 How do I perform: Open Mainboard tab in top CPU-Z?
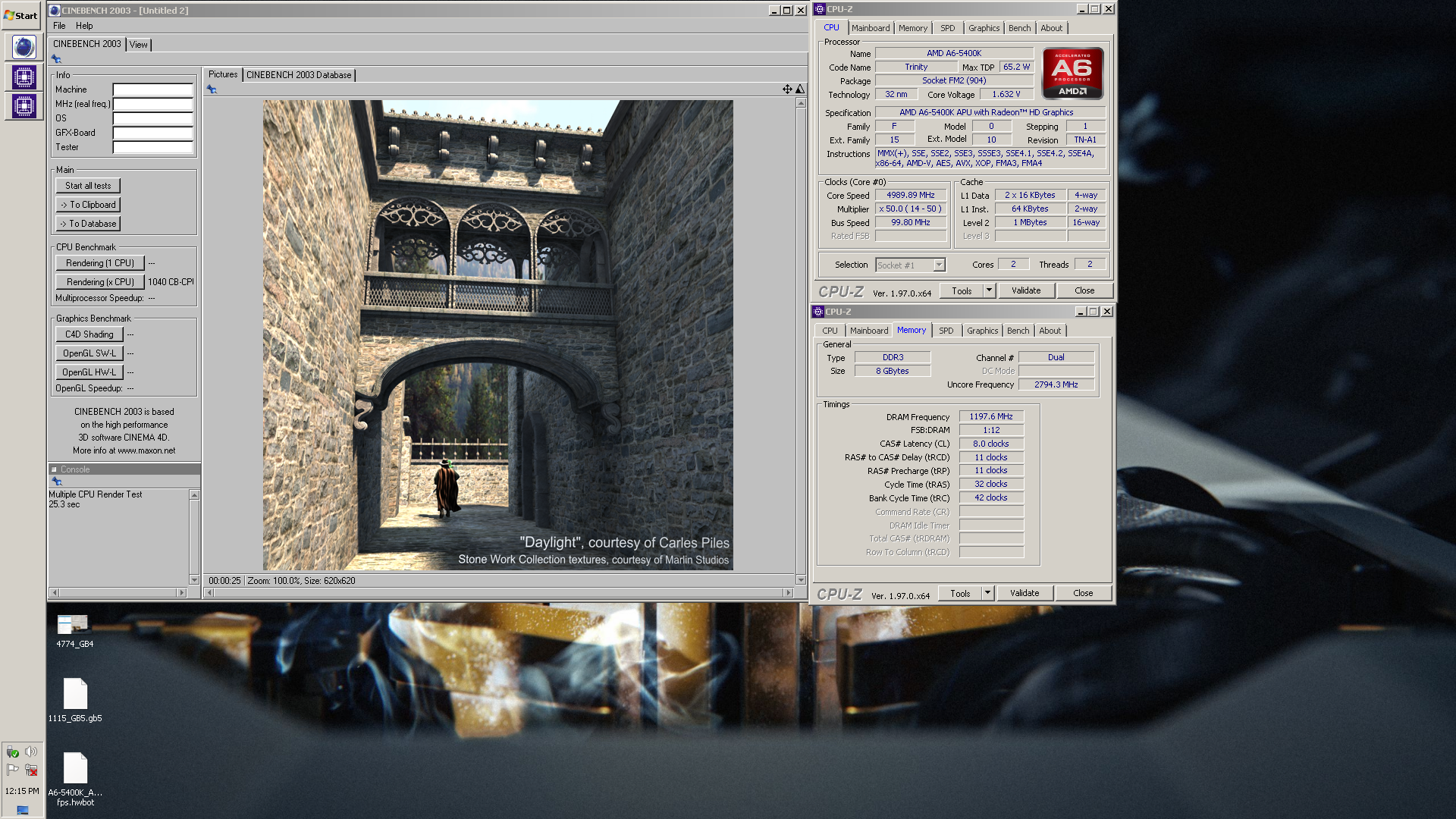[x=871, y=28]
